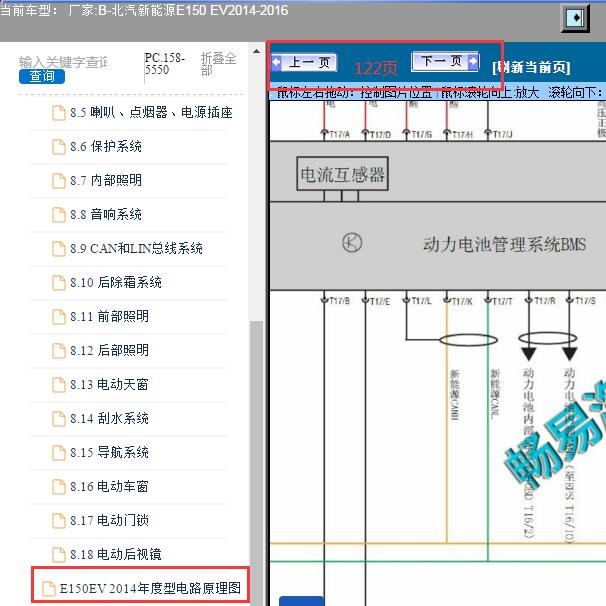Click the transistor symbol in the BMS block
Viewport: 606px width, 606px height.
coord(352,243)
